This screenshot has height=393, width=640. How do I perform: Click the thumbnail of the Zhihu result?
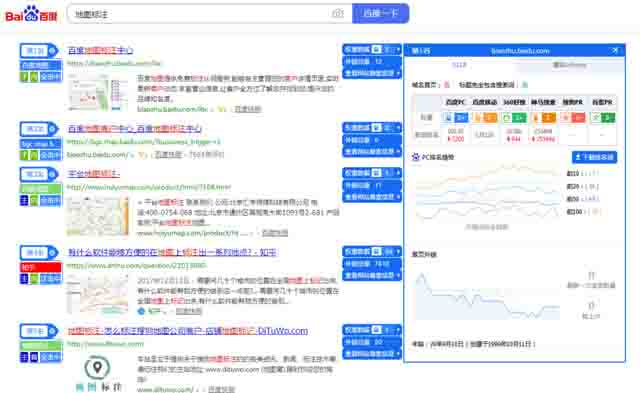pos(98,295)
